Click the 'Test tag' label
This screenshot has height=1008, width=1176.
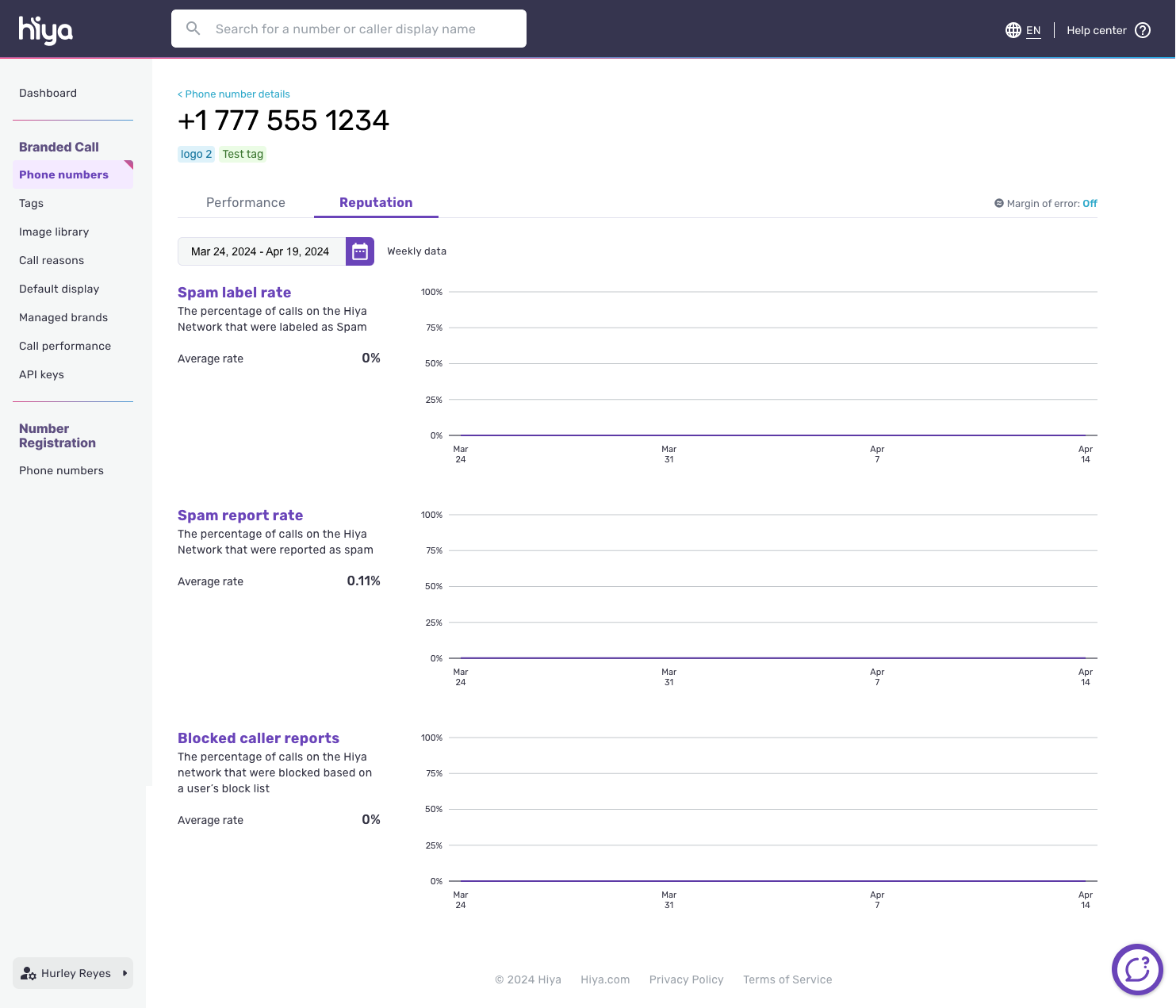(243, 154)
